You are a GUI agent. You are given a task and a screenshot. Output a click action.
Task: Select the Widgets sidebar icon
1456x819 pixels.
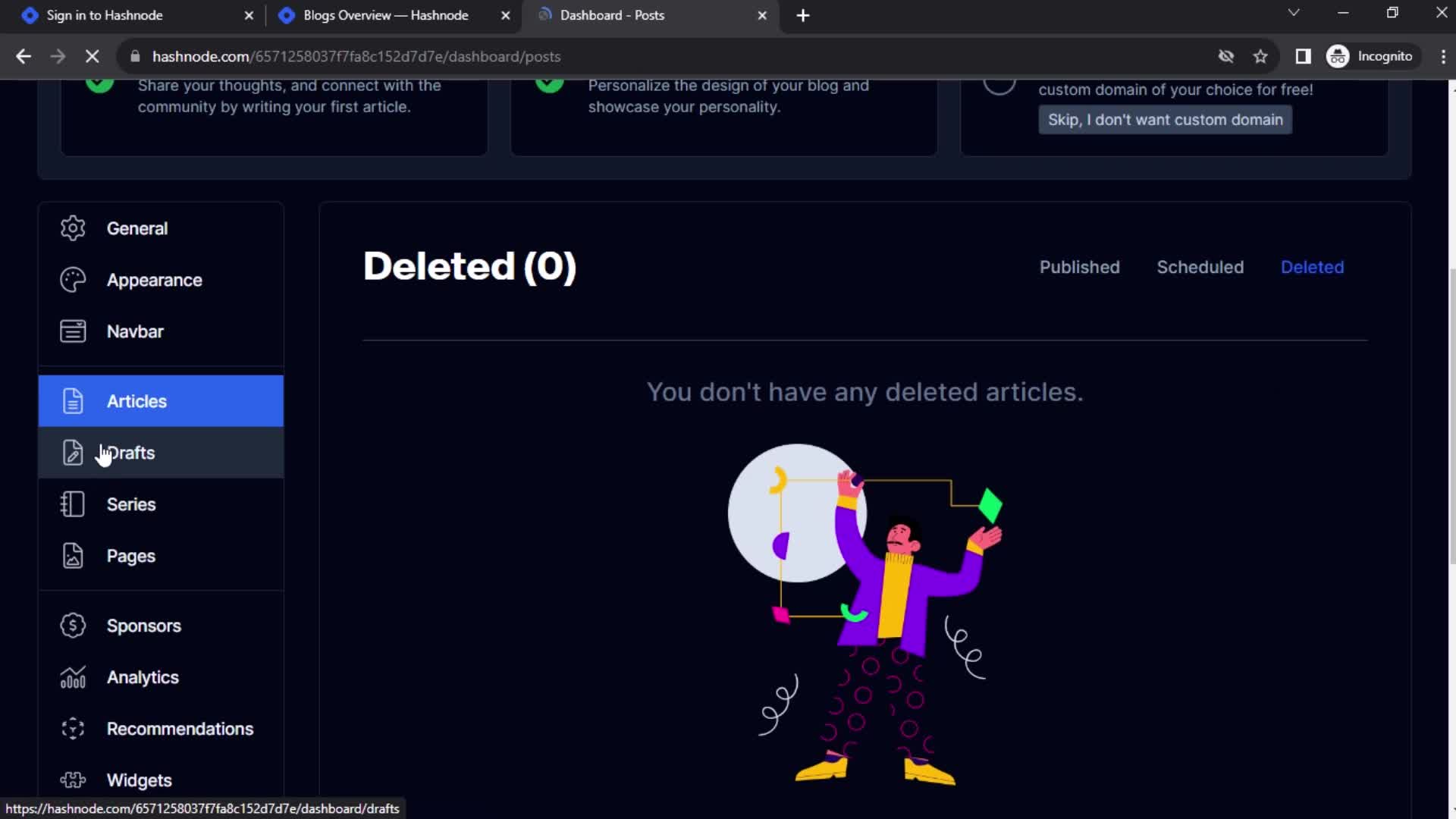[72, 780]
